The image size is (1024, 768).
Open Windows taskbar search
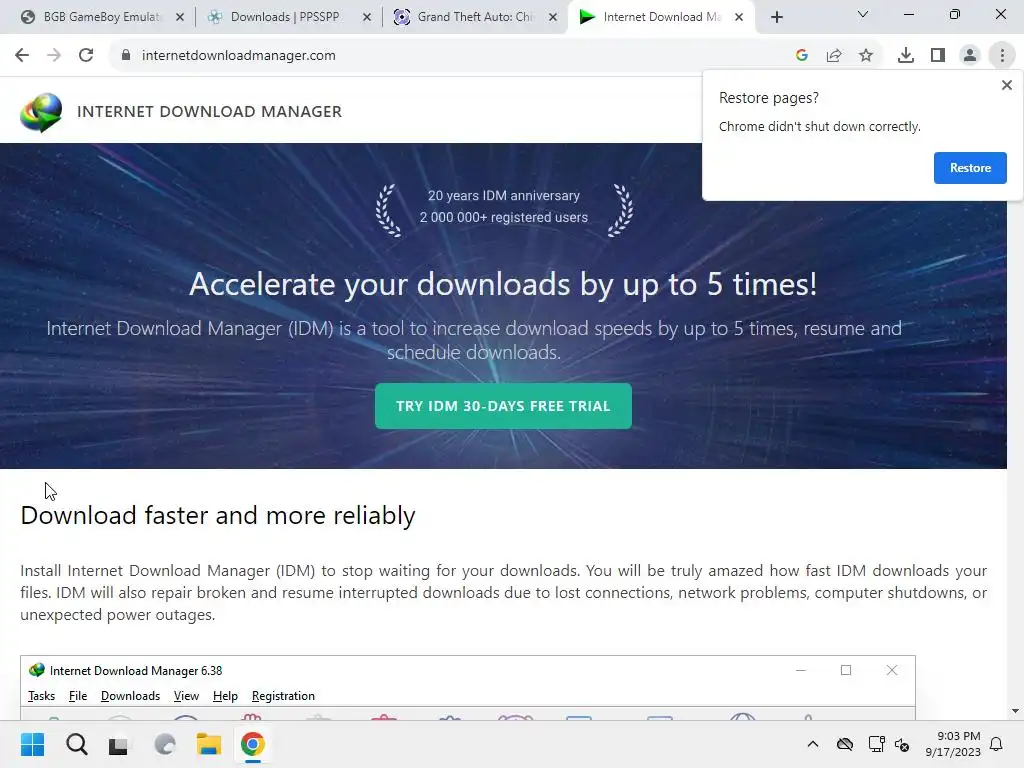click(76, 744)
